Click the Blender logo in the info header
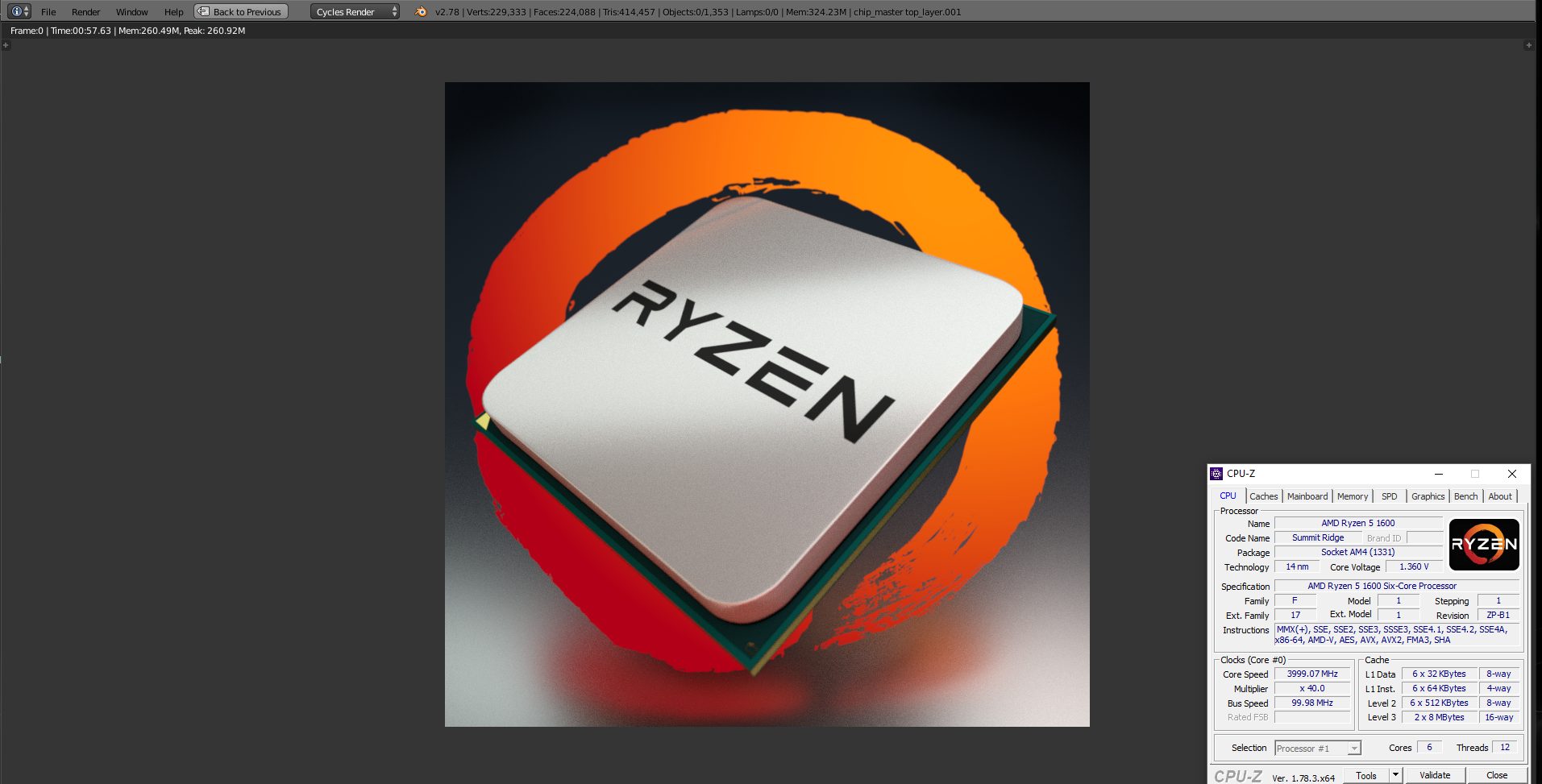Viewport: 1542px width, 784px height. (x=421, y=11)
